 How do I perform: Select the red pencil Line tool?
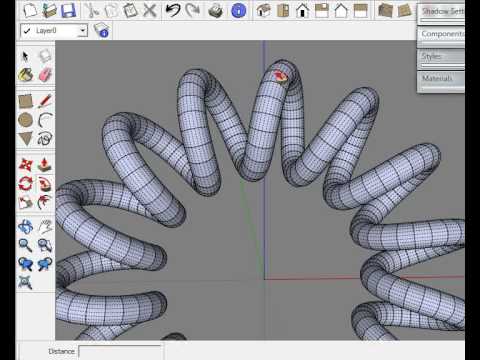pyautogui.click(x=45, y=101)
